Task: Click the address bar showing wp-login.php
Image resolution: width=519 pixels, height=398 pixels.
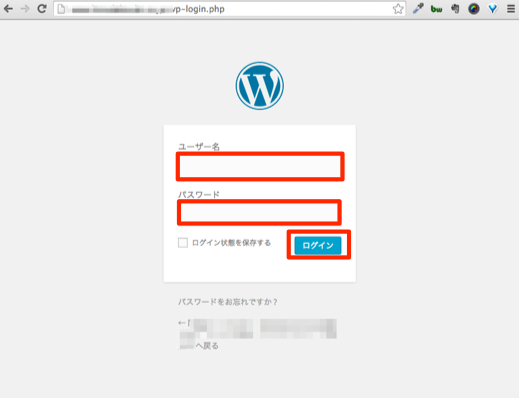Action: [229, 9]
